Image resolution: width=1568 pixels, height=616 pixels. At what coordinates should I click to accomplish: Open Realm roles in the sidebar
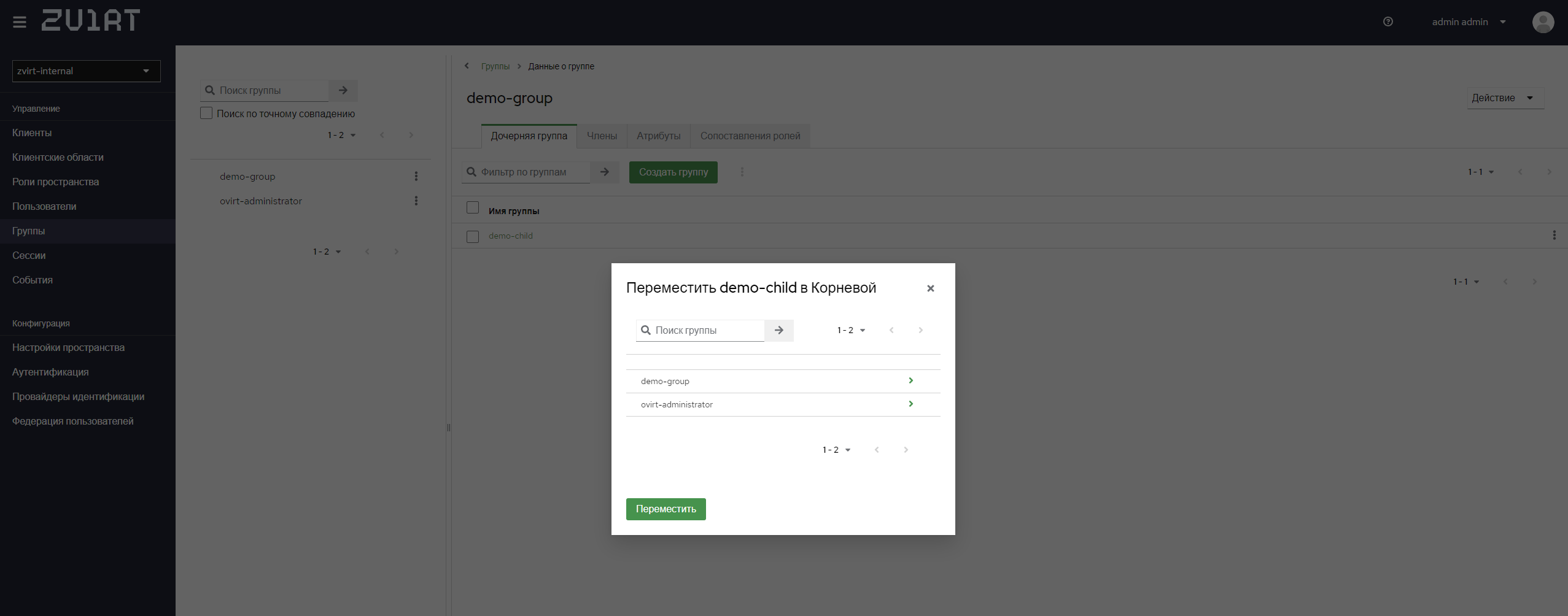(x=88, y=182)
